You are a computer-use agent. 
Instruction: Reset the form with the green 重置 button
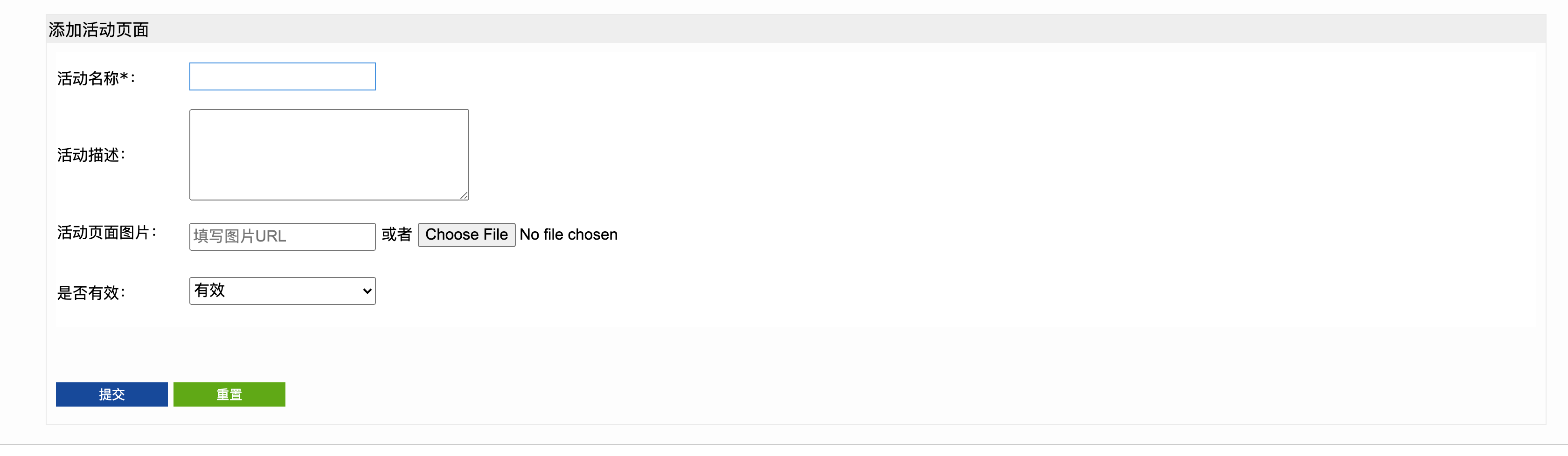coord(229,394)
